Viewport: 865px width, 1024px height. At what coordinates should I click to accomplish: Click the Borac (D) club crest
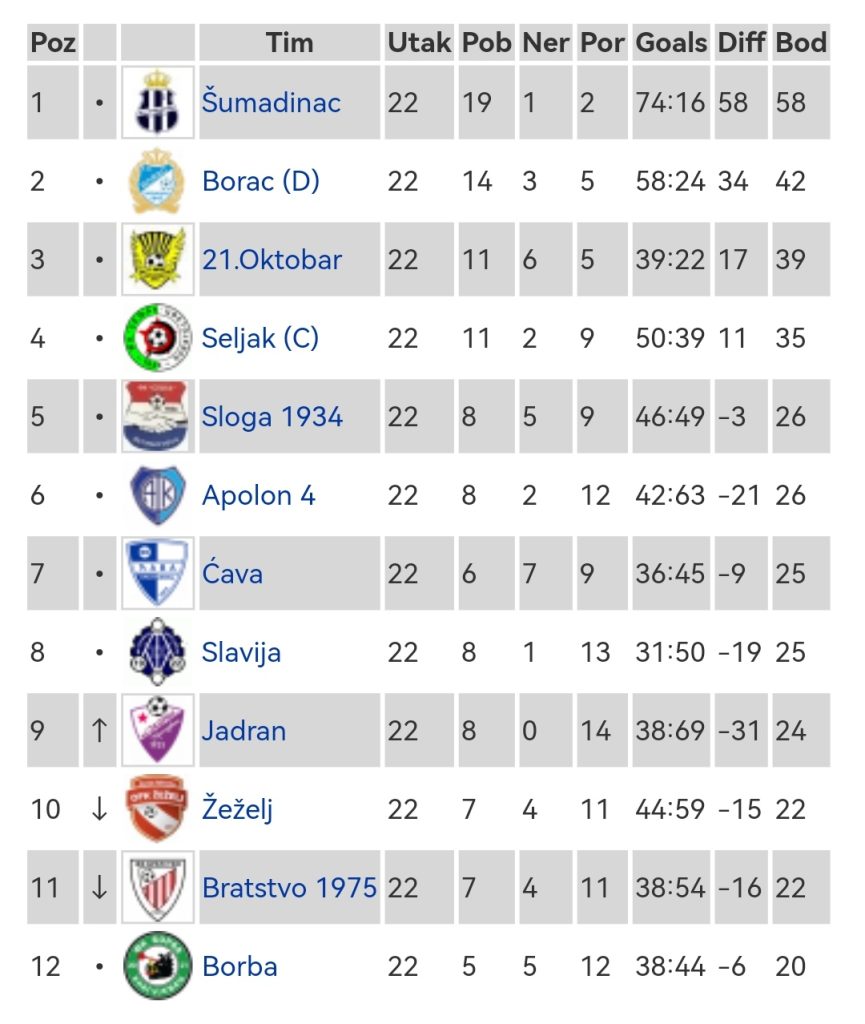pyautogui.click(x=158, y=181)
